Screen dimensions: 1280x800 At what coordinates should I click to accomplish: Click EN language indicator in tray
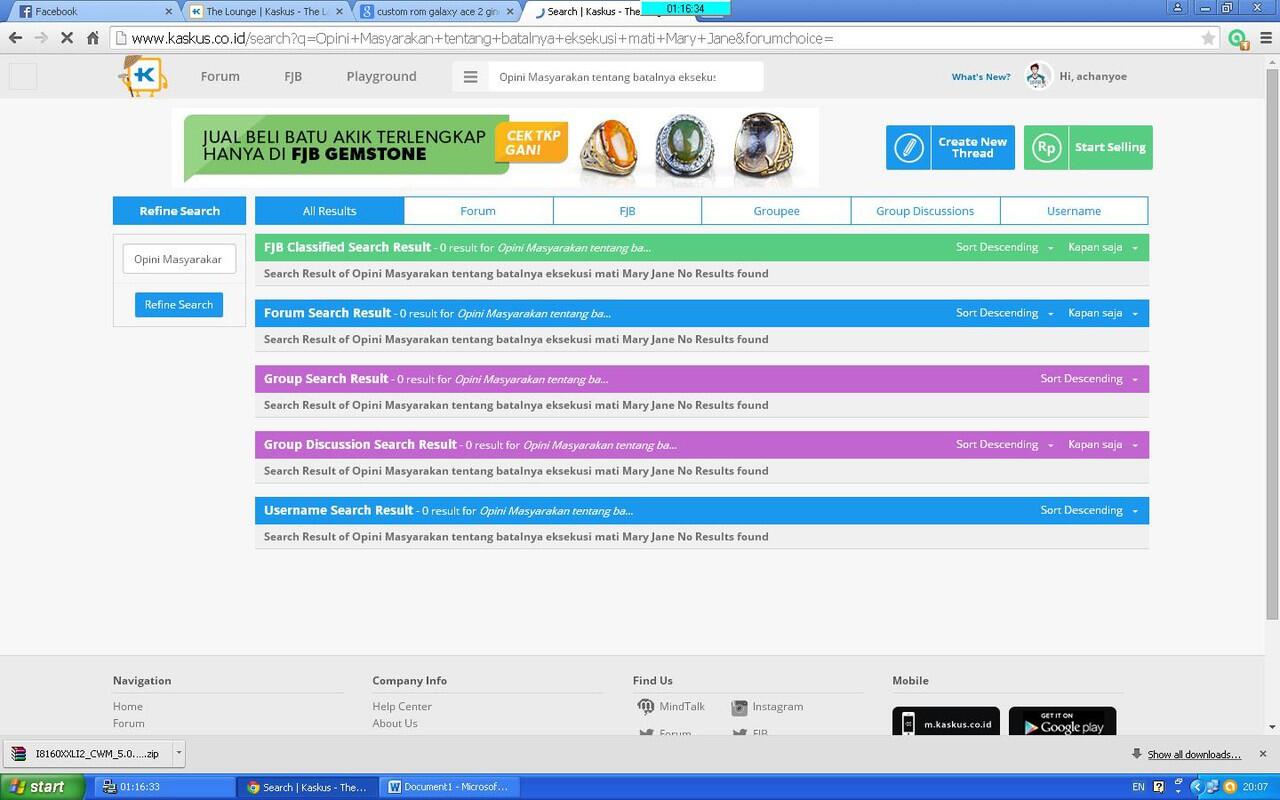coord(1138,787)
